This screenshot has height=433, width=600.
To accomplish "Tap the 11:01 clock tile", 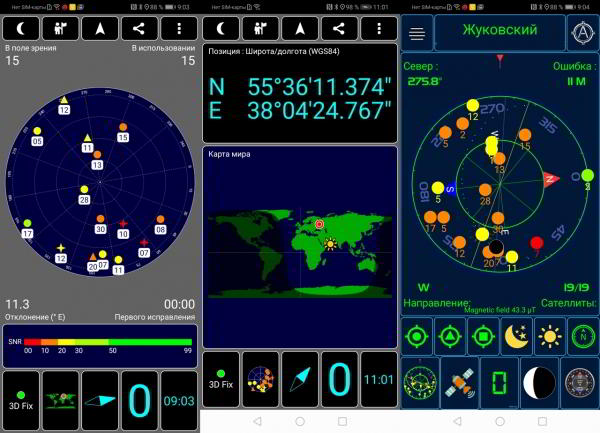I will pyautogui.click(x=379, y=379).
